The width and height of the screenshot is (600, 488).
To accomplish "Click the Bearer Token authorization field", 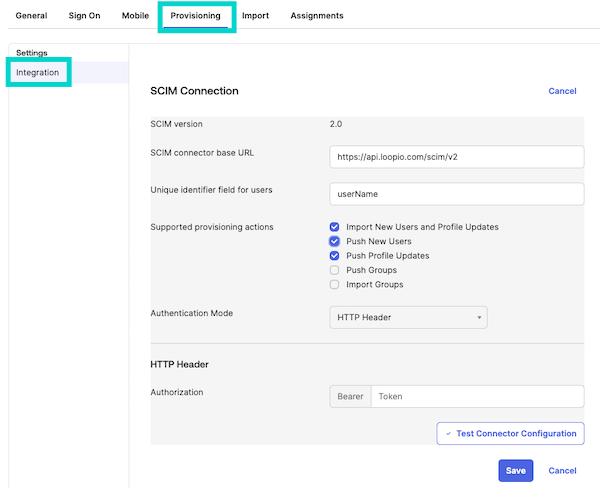I will [478, 397].
